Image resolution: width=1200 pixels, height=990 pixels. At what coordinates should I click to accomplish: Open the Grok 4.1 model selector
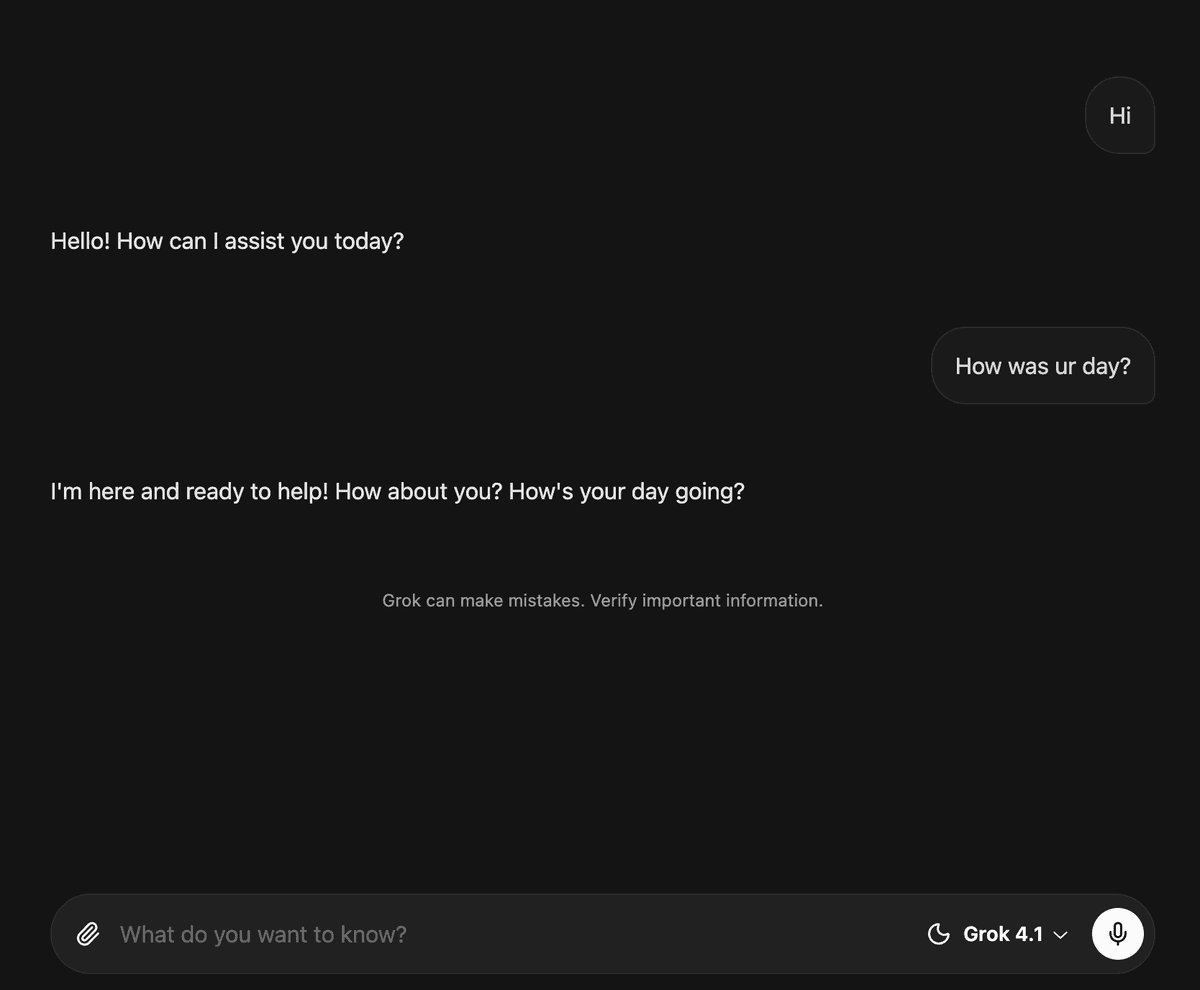point(1003,934)
